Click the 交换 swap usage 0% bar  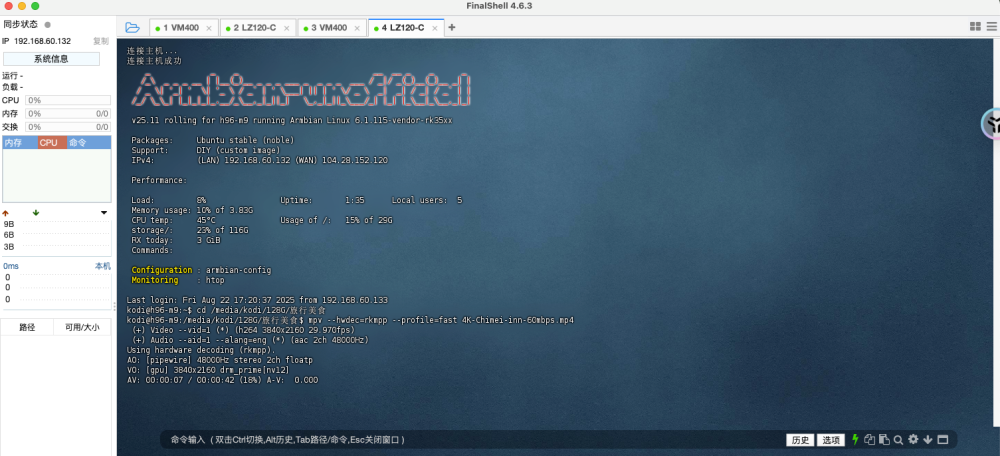(x=68, y=127)
